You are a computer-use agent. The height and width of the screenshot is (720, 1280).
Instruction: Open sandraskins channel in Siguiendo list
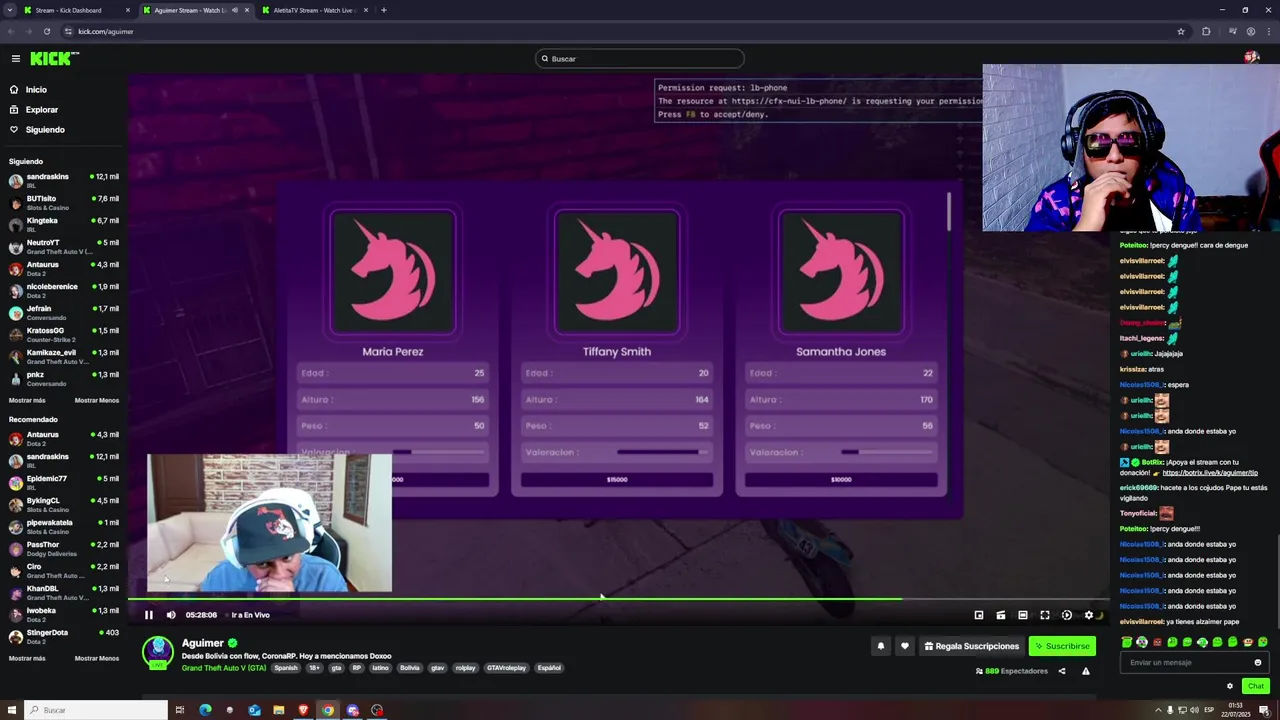pyautogui.click(x=64, y=181)
